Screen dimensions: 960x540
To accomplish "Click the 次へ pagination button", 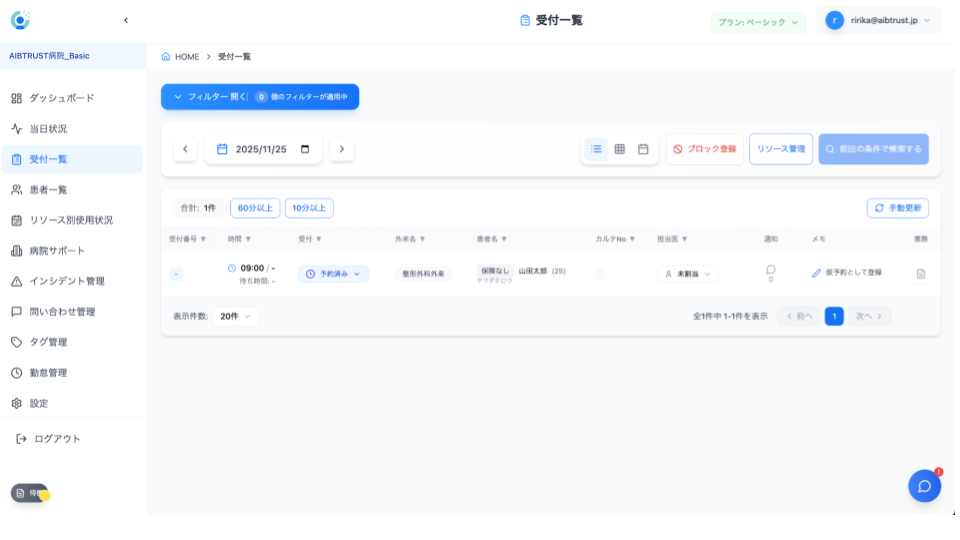I will [869, 317].
